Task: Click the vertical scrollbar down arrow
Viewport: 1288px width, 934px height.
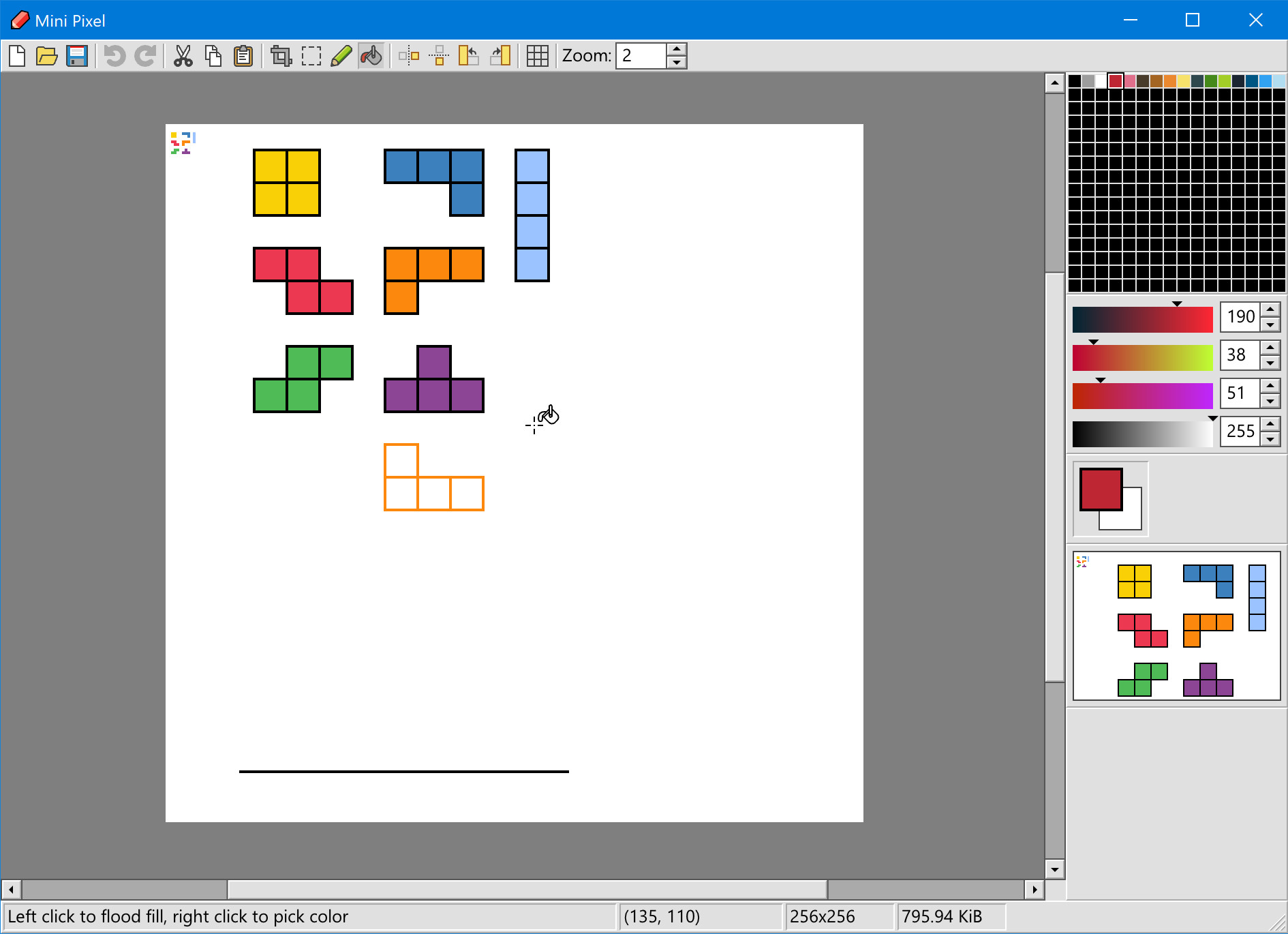Action: (1054, 869)
